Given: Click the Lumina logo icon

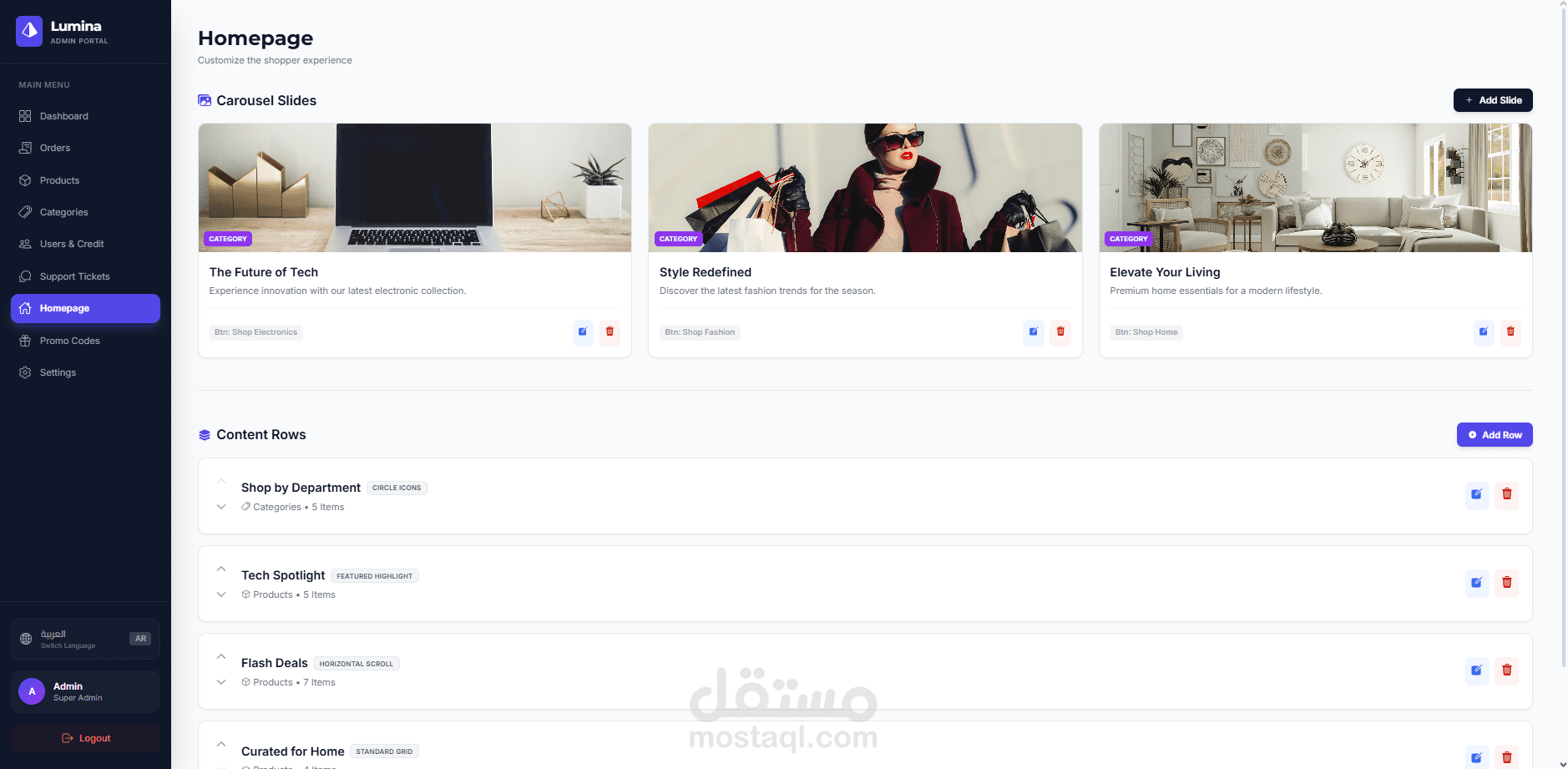Looking at the screenshot, I should [29, 31].
